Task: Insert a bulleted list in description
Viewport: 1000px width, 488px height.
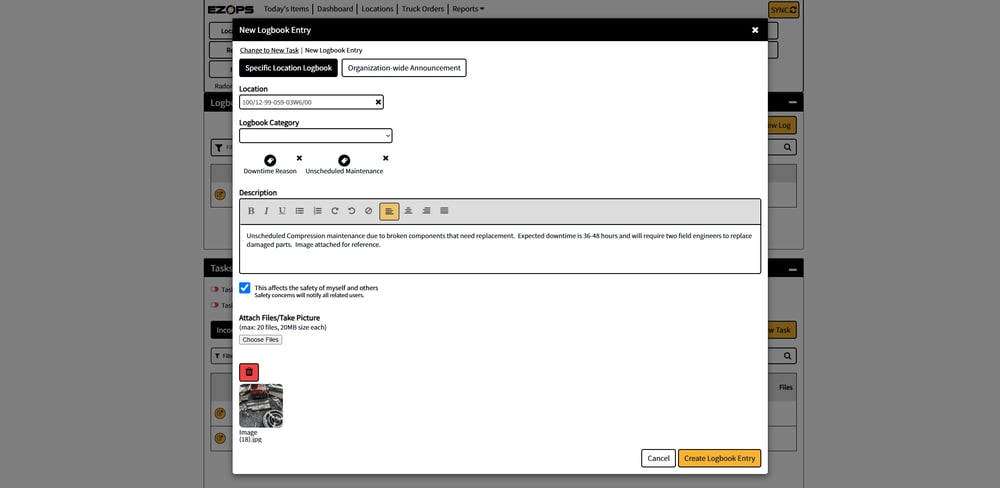Action: pos(299,211)
